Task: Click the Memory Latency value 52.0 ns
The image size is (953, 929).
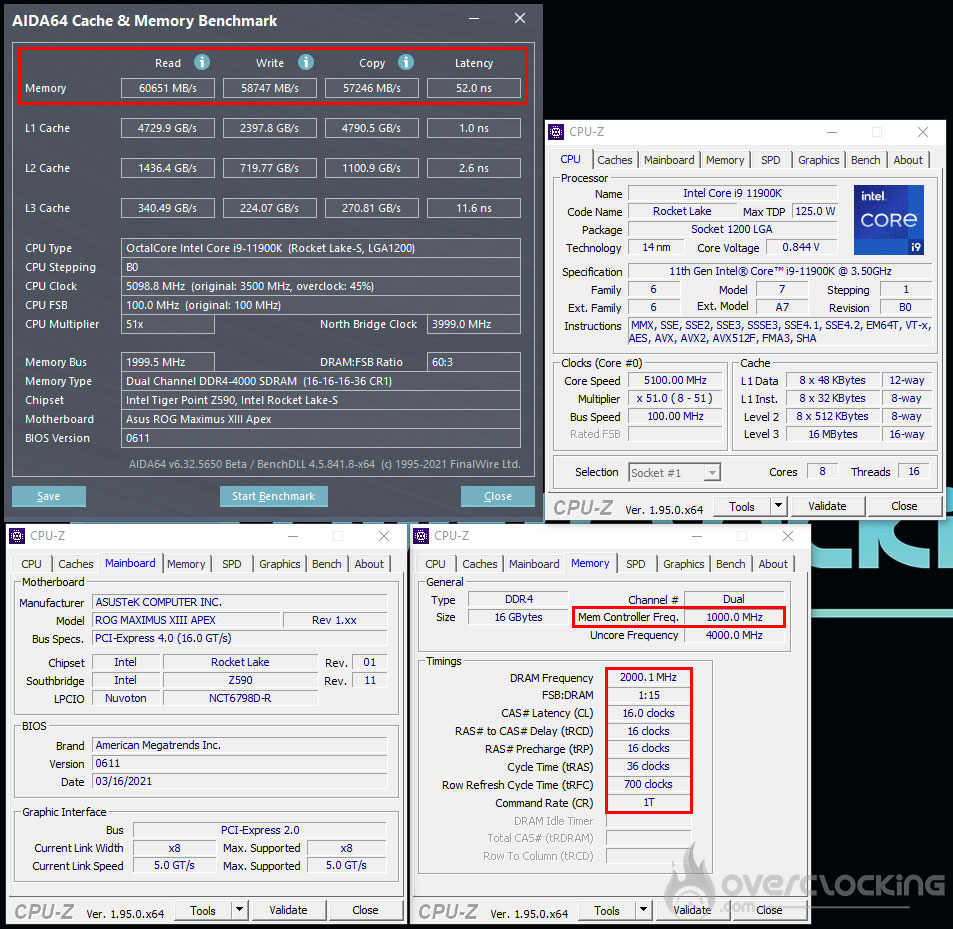Action: [474, 88]
